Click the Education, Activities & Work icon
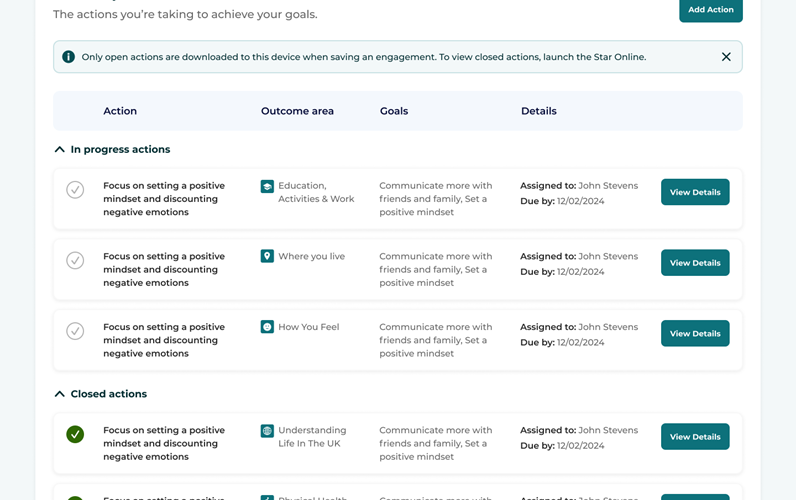The height and width of the screenshot is (500, 796). (x=267, y=186)
